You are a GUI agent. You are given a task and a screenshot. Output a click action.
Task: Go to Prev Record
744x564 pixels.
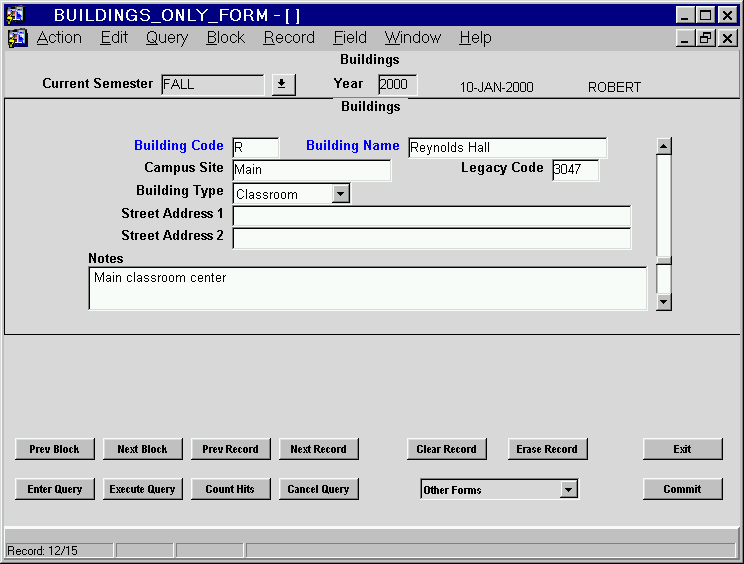click(231, 449)
